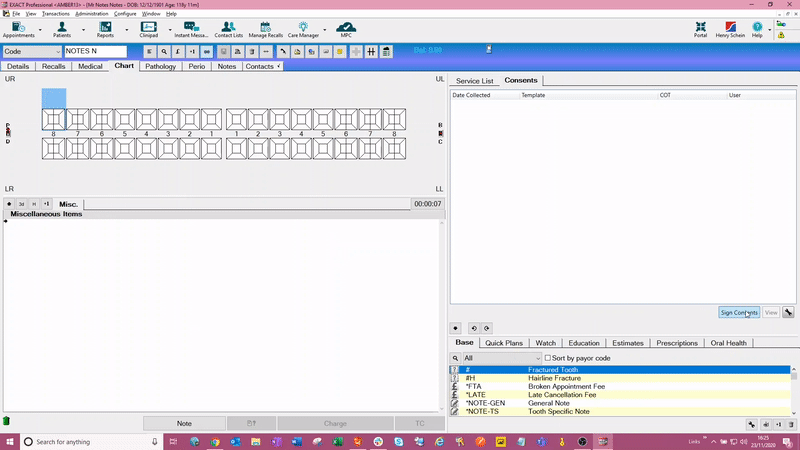The image size is (800, 450).
Task: Switch to the Medical tab
Action: [x=90, y=66]
